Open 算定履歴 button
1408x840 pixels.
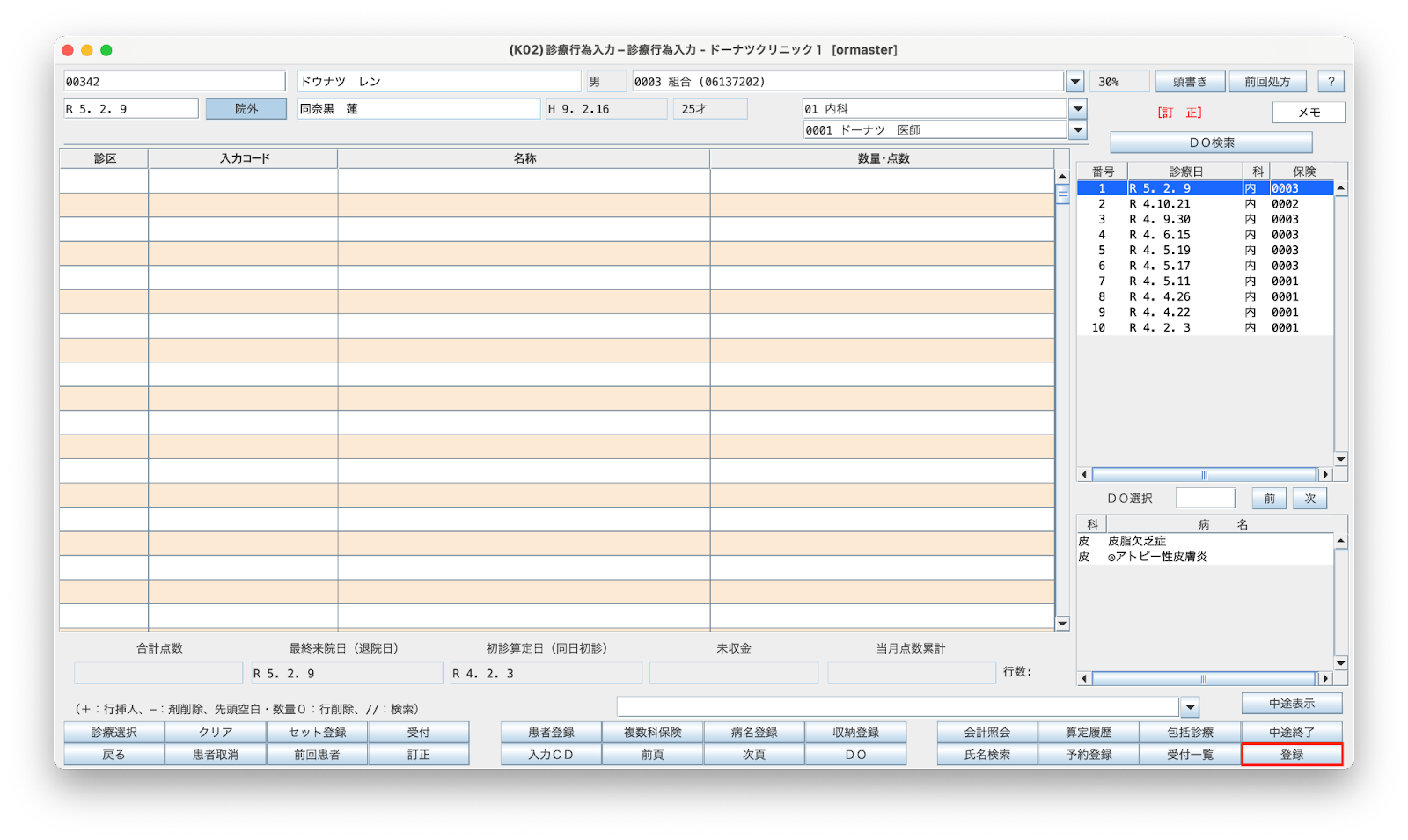point(1089,732)
